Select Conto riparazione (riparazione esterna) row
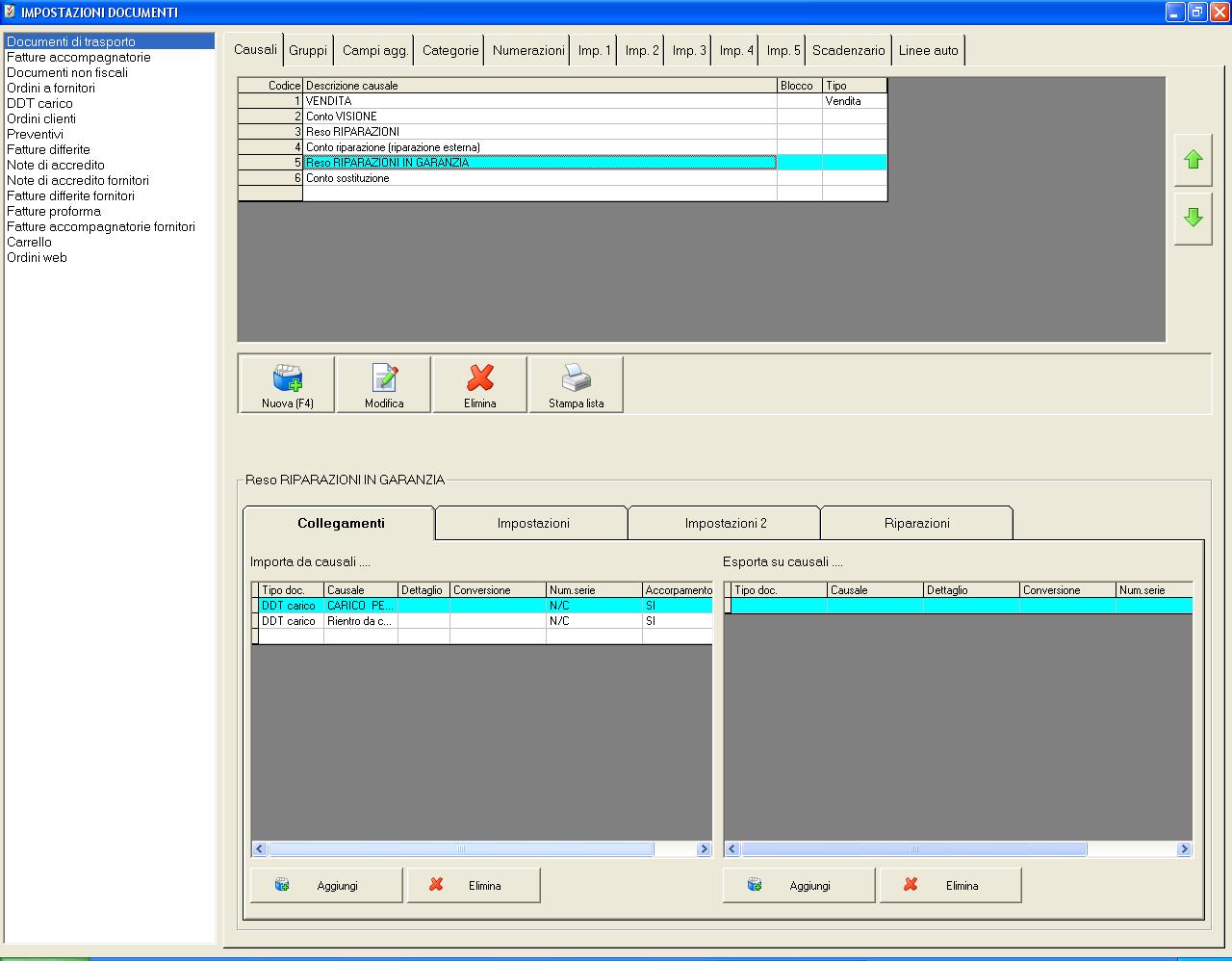 point(562,147)
